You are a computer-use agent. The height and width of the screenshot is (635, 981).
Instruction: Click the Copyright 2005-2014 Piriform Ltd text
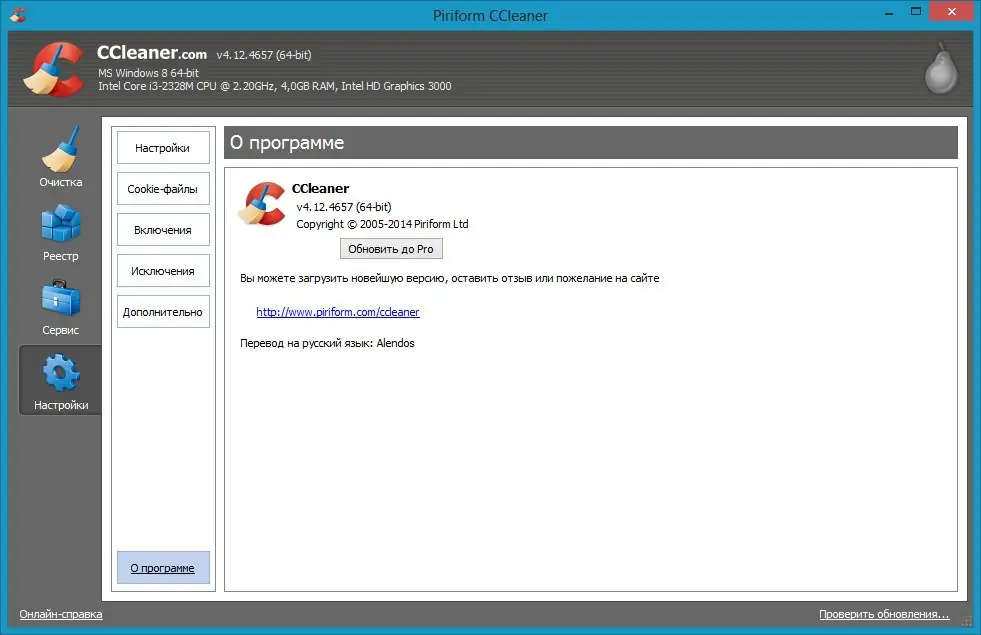[382, 224]
